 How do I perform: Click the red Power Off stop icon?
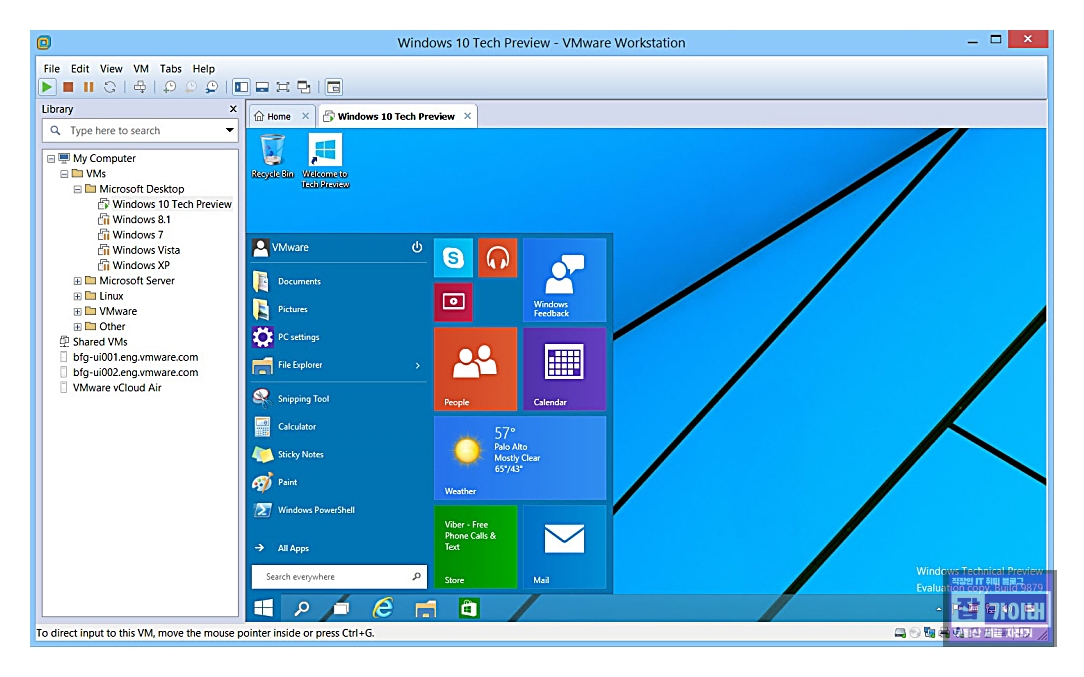tap(68, 87)
